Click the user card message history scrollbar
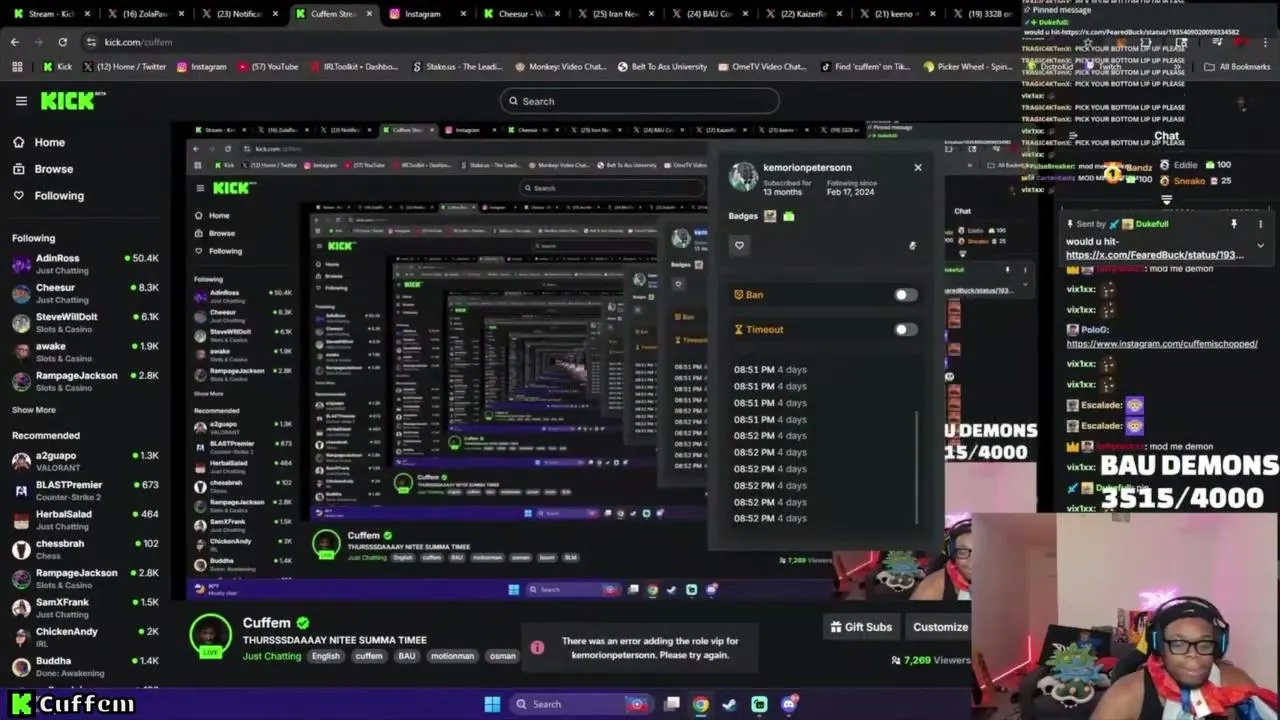 click(x=917, y=467)
